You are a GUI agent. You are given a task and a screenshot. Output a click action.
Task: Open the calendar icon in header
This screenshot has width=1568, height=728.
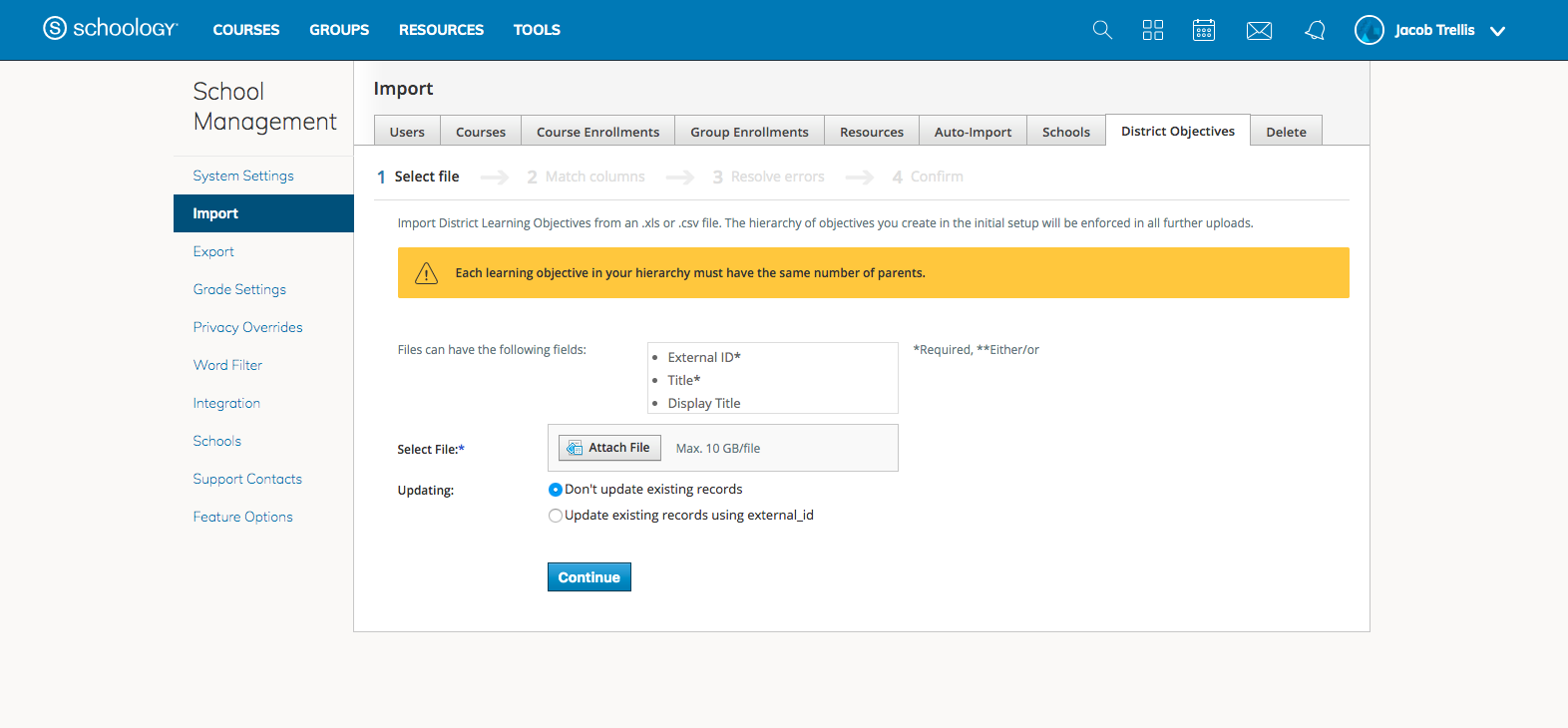[x=1204, y=30]
